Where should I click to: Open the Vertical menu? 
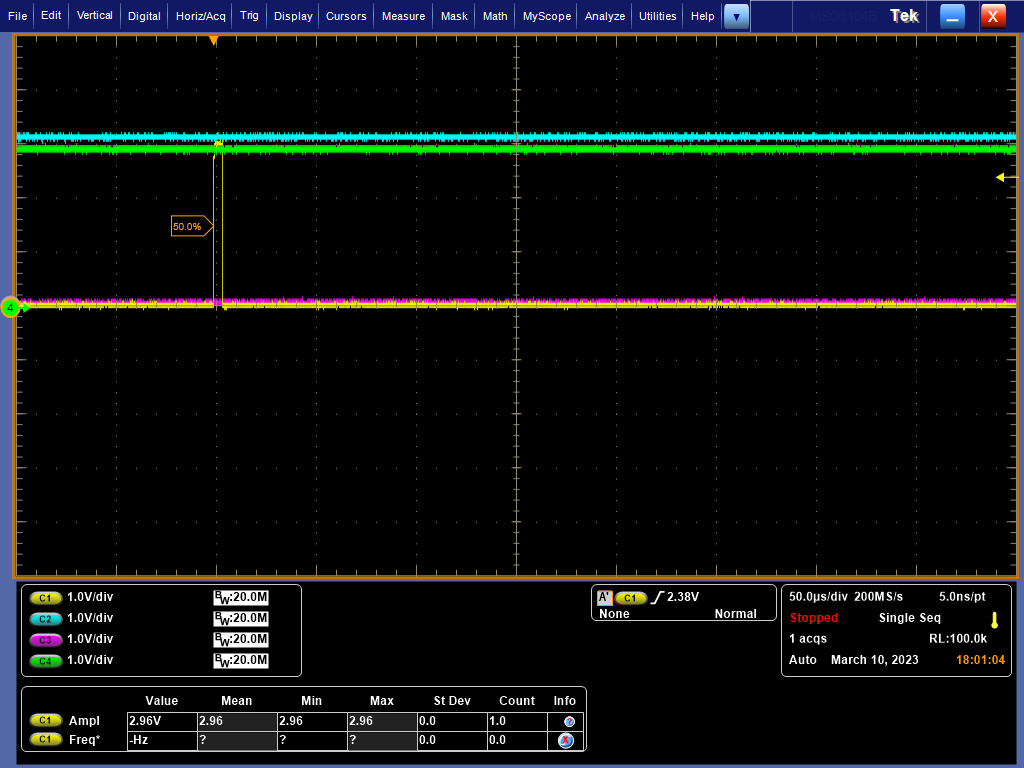[95, 16]
